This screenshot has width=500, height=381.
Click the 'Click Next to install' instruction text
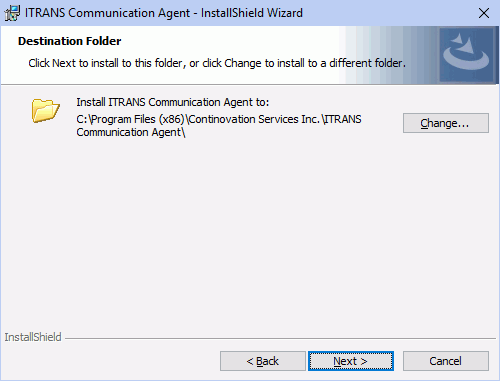217,63
